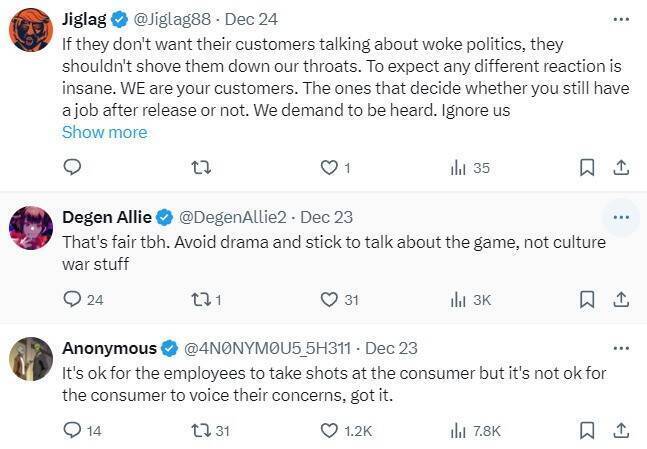Image resolution: width=647 pixels, height=449 pixels.
Task: Repost Degen Allie's tweet
Action: (200, 299)
